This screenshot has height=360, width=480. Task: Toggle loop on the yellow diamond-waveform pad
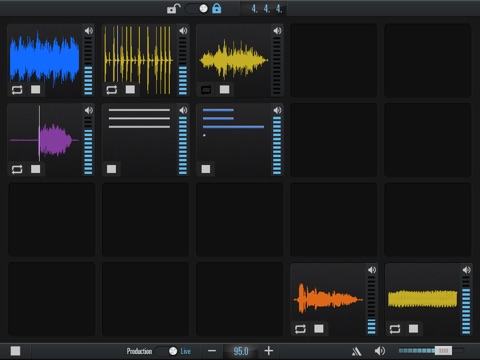pyautogui.click(x=206, y=90)
